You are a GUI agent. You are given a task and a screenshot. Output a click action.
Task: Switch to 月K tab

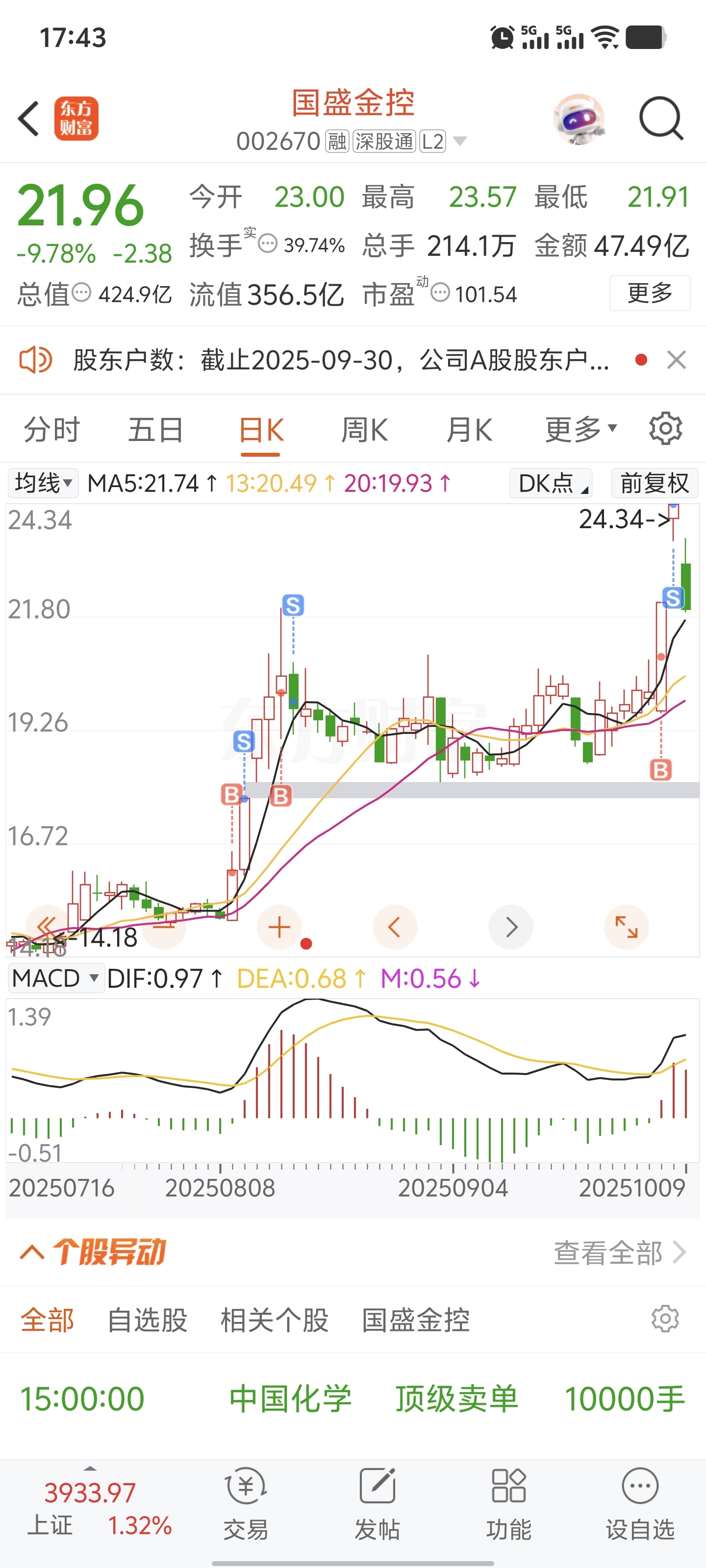coord(469,430)
